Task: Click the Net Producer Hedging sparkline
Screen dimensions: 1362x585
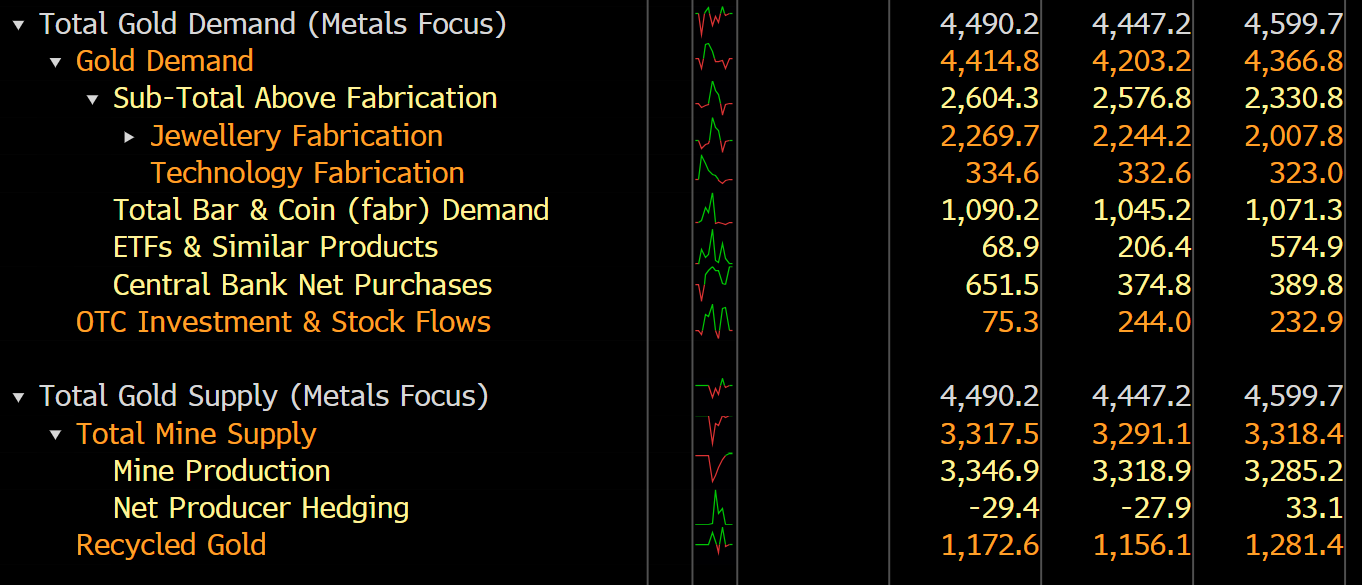Action: [714, 507]
